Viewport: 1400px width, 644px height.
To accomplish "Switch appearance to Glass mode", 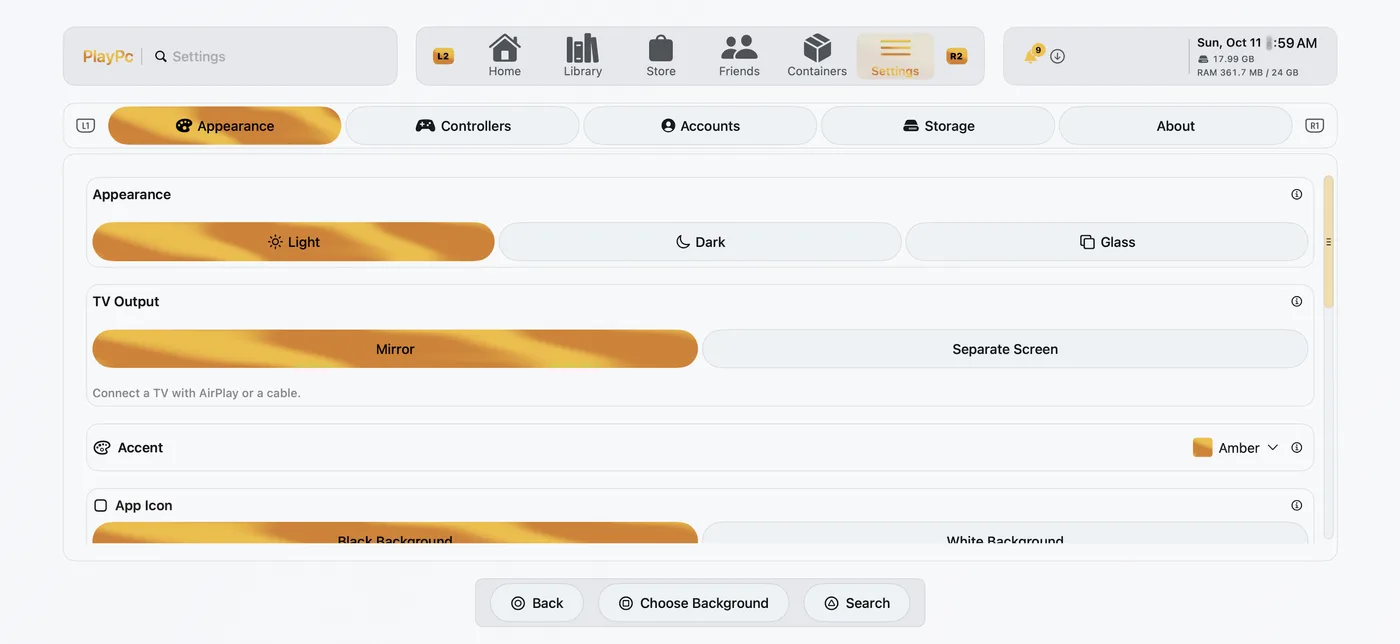I will coord(1107,242).
